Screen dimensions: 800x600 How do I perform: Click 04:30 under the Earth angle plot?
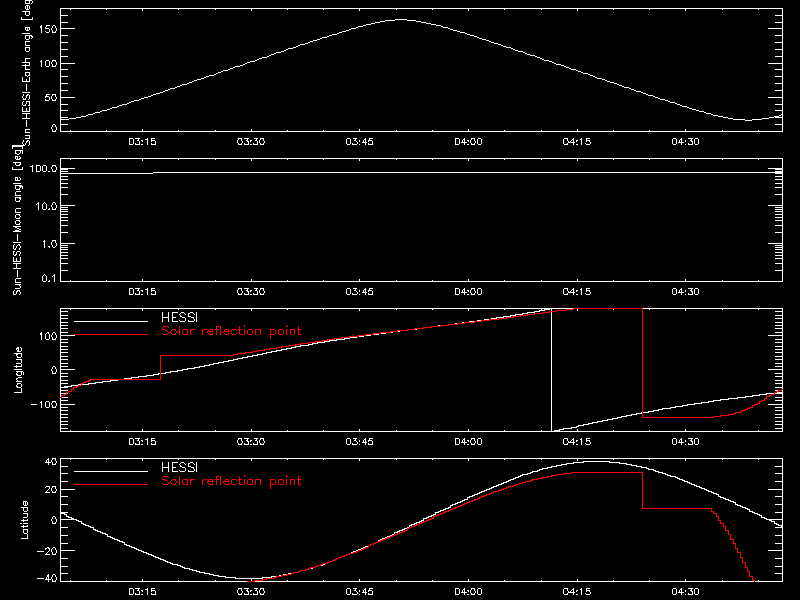click(x=685, y=142)
